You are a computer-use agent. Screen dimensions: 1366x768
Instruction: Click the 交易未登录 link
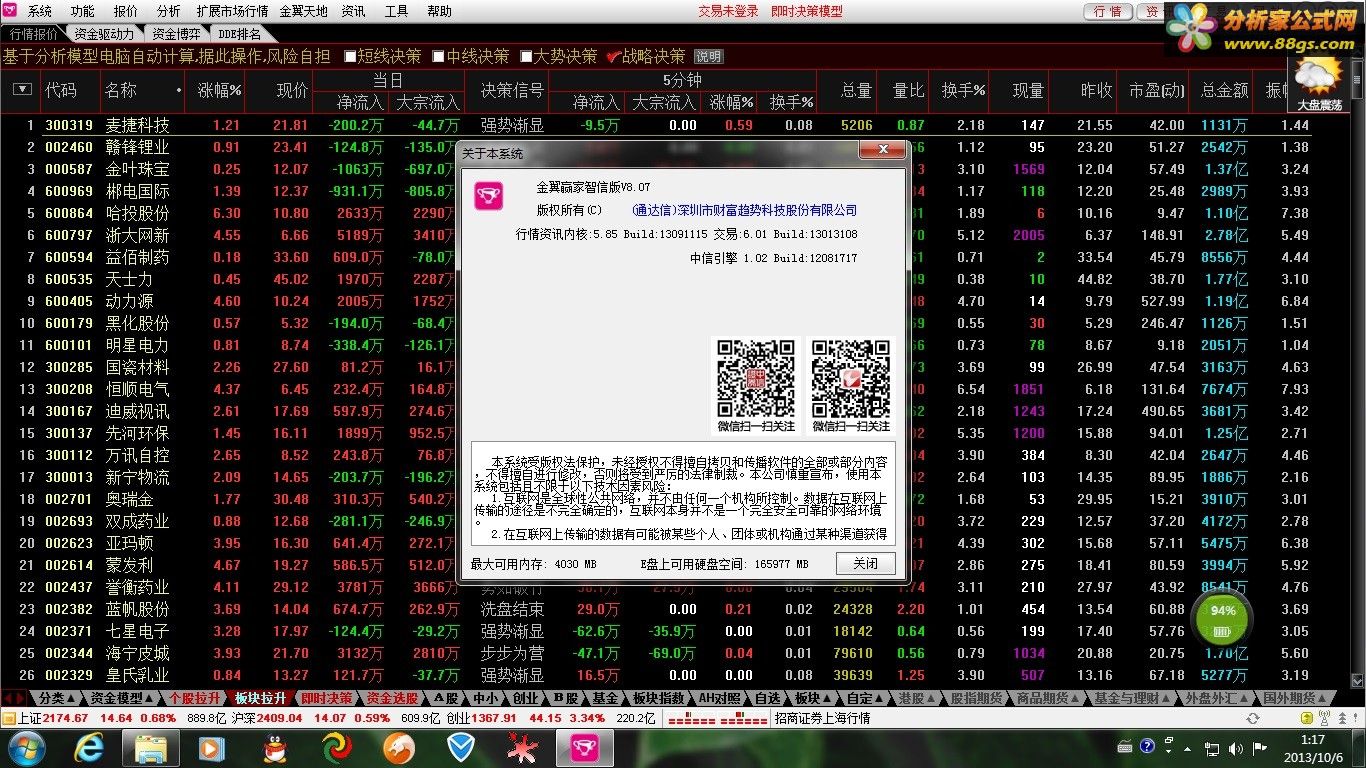728,11
